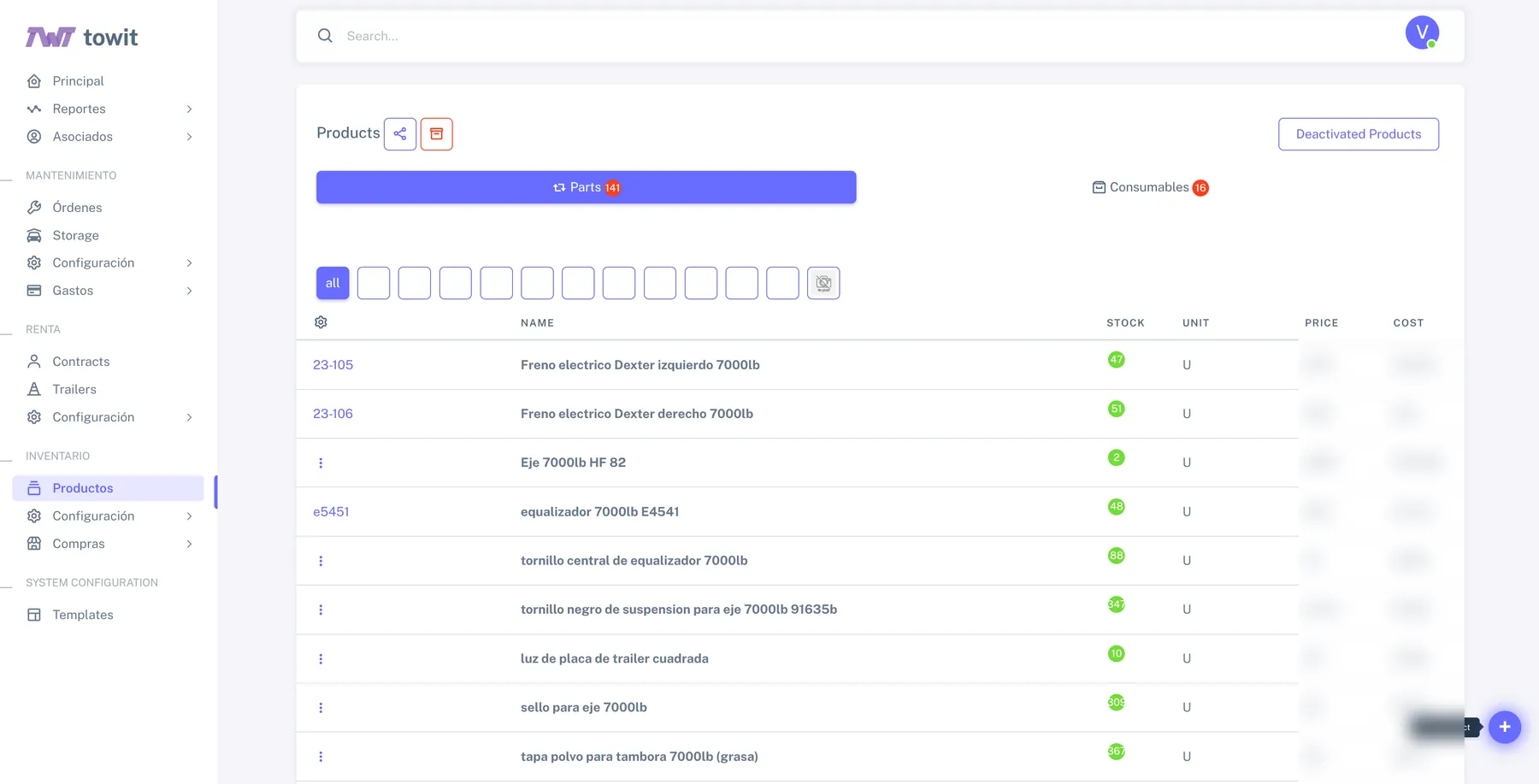
Task: Click the Products heading
Action: [348, 133]
